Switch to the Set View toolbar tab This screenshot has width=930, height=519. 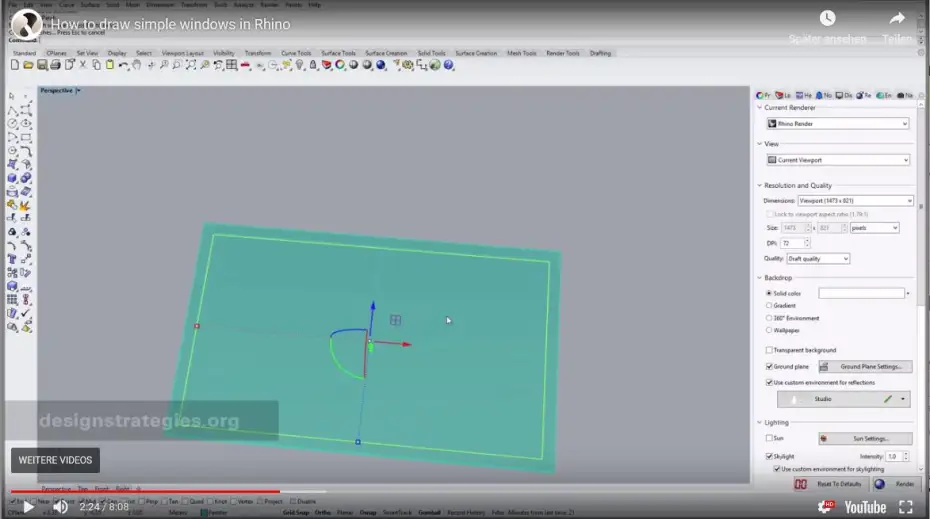coord(87,53)
